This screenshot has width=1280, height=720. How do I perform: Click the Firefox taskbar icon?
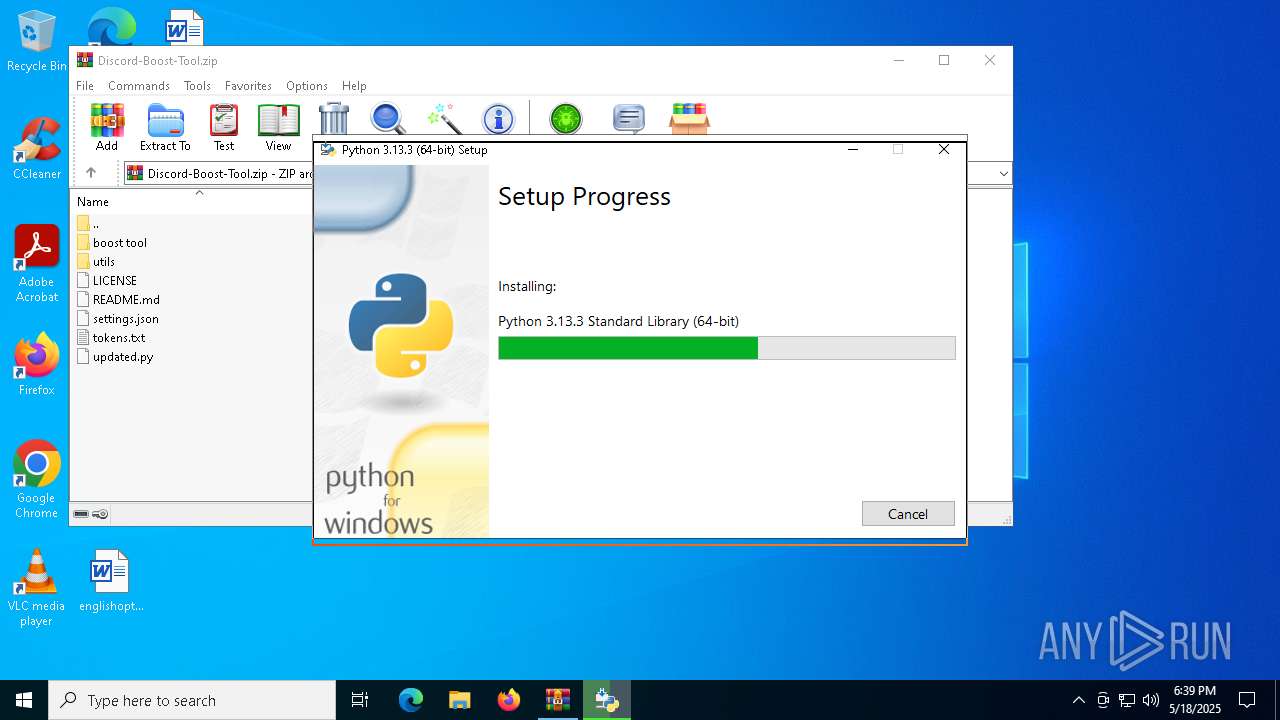(x=509, y=700)
